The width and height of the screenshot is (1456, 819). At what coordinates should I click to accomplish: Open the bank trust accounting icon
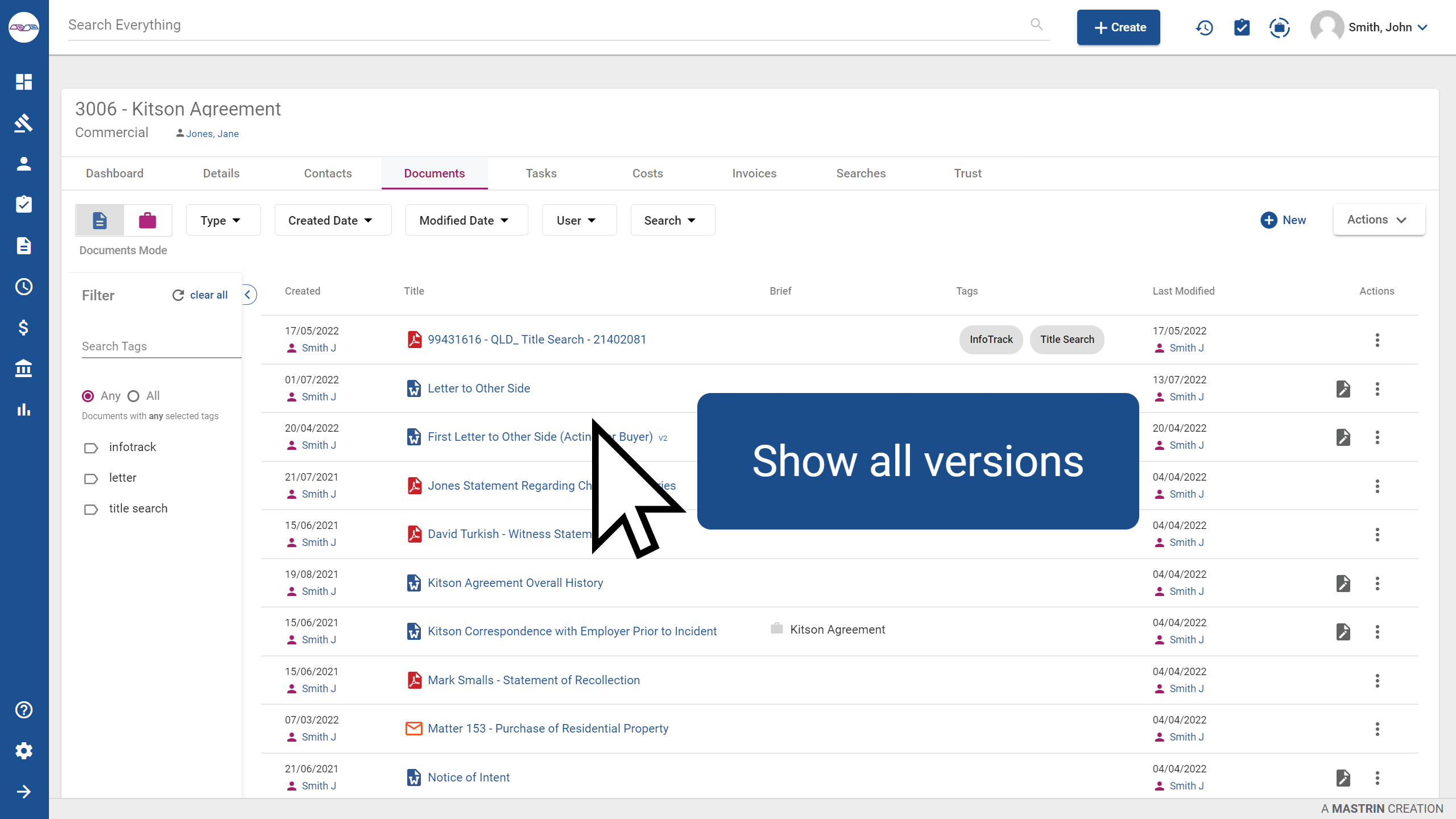24,369
